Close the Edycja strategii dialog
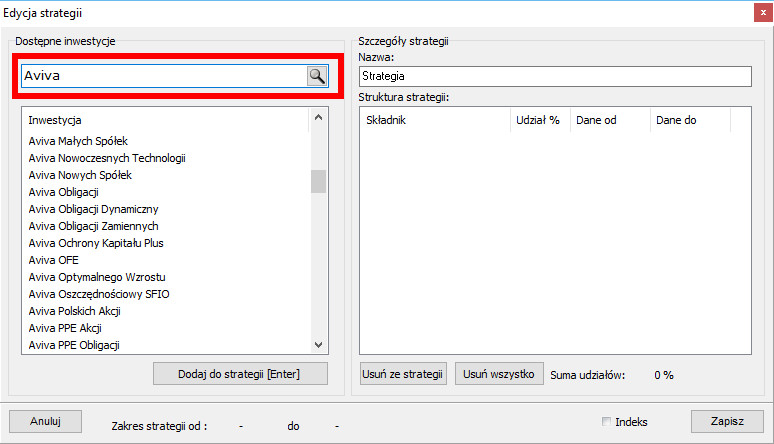The width and height of the screenshot is (774, 444). click(x=758, y=12)
